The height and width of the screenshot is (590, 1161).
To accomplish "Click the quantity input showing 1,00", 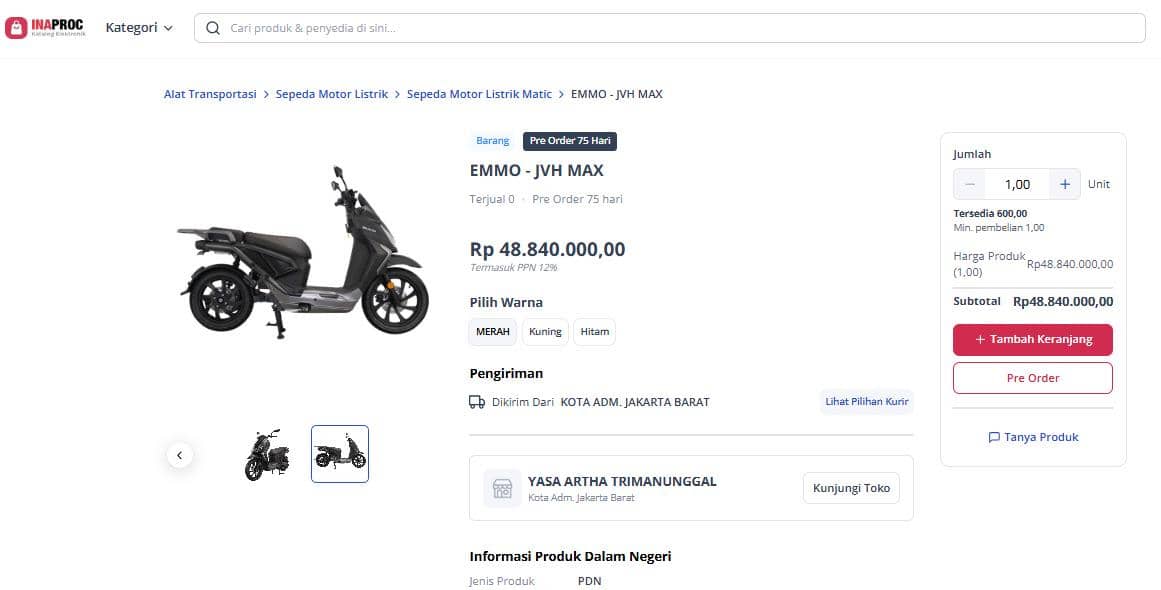I will [x=1017, y=184].
